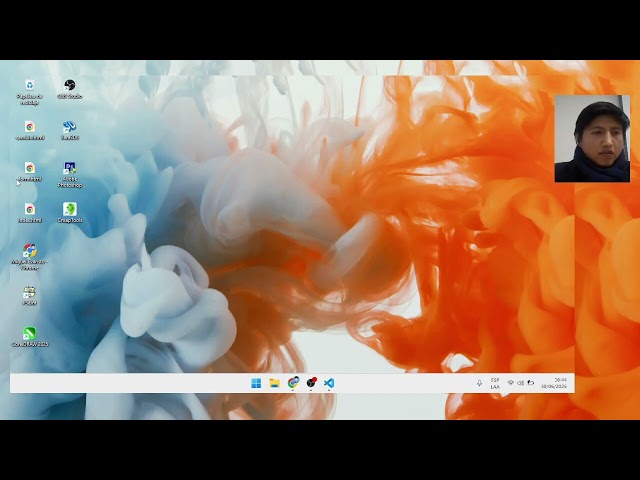Screen dimensions: 640x480
Task: Open the Windows Start menu
Action: coord(256,383)
